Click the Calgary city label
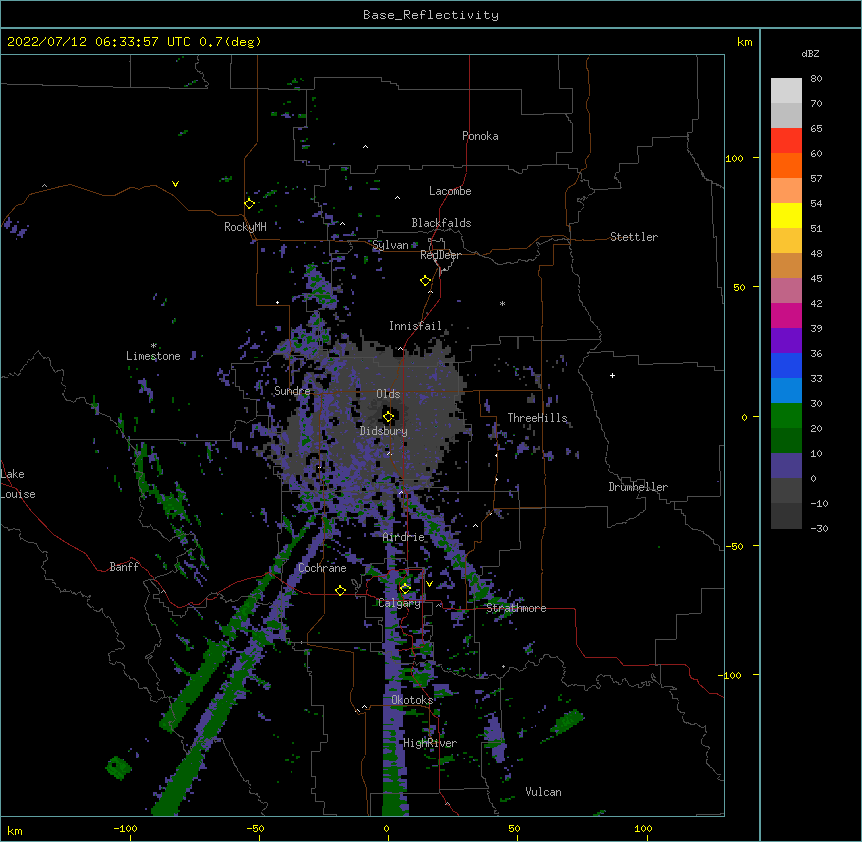862x842 pixels. tap(399, 603)
